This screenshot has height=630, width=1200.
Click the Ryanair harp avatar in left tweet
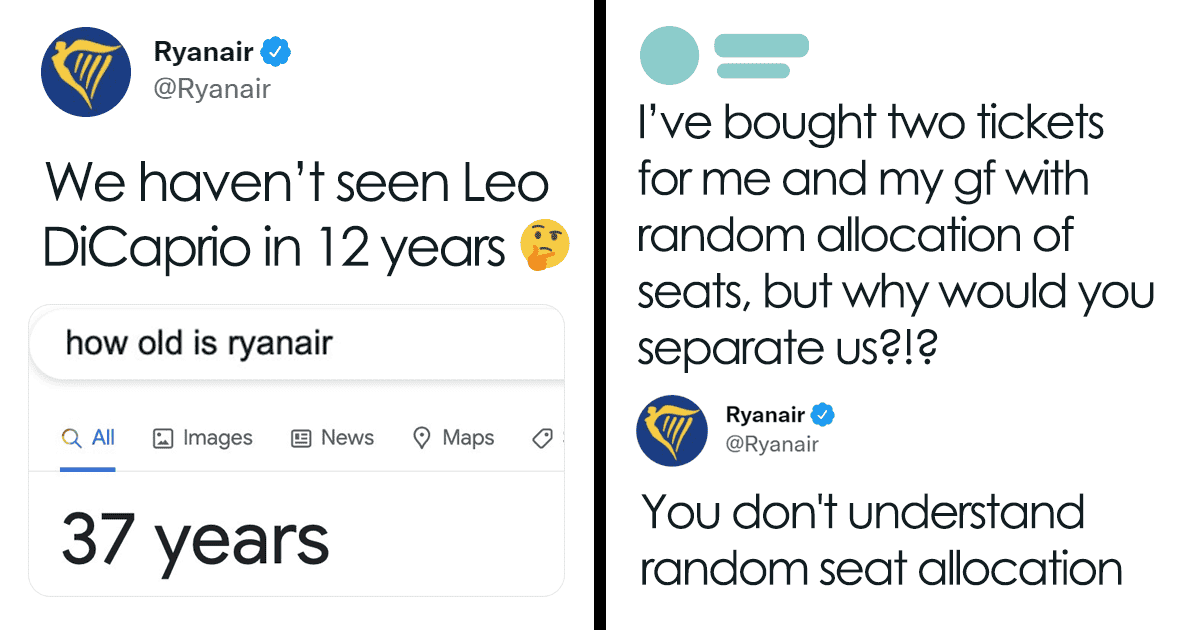pos(85,72)
